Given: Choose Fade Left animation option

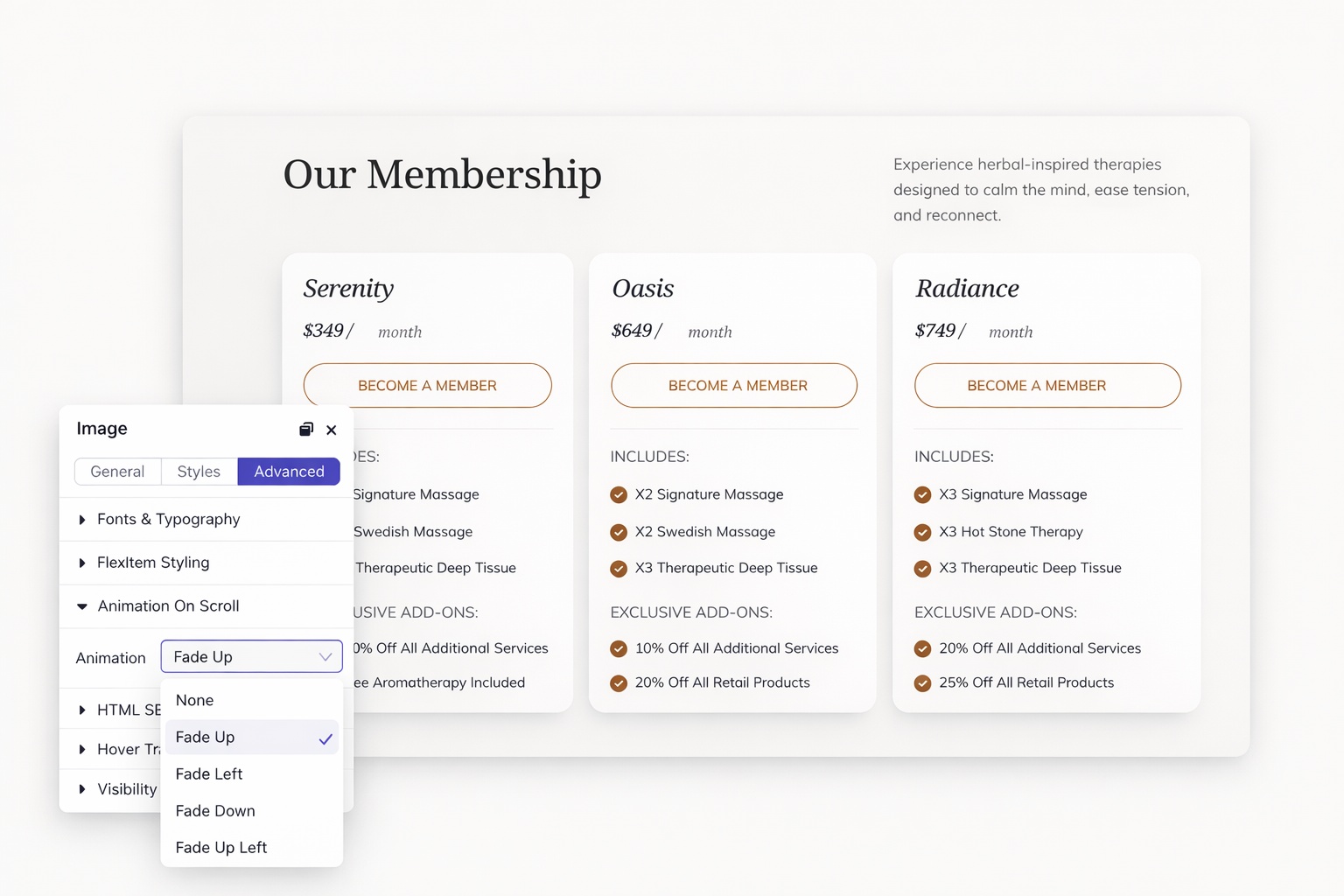Looking at the screenshot, I should click(x=209, y=774).
